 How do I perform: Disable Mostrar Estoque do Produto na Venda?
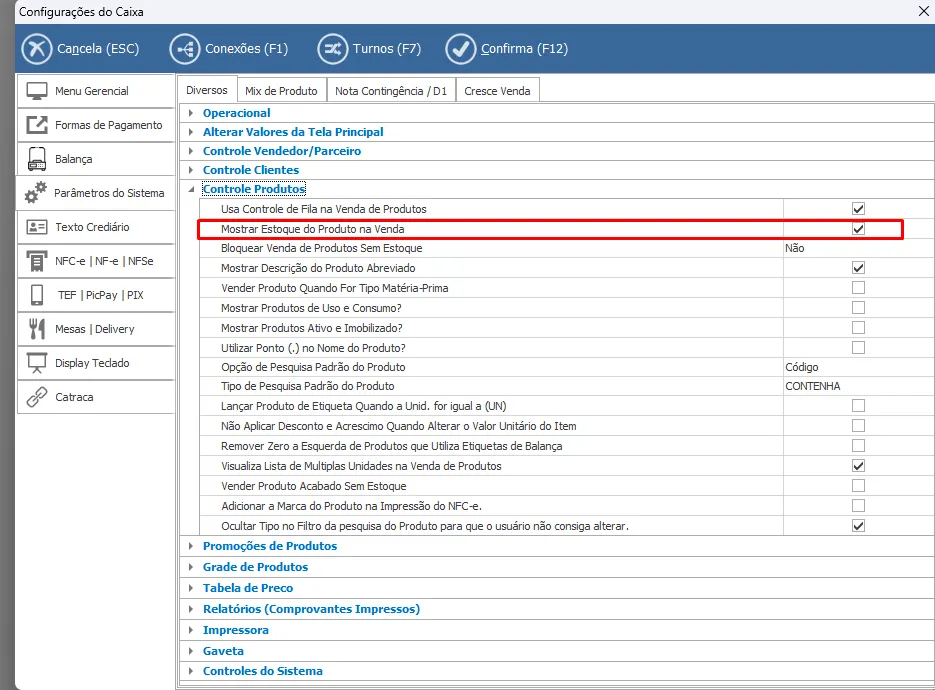(858, 229)
